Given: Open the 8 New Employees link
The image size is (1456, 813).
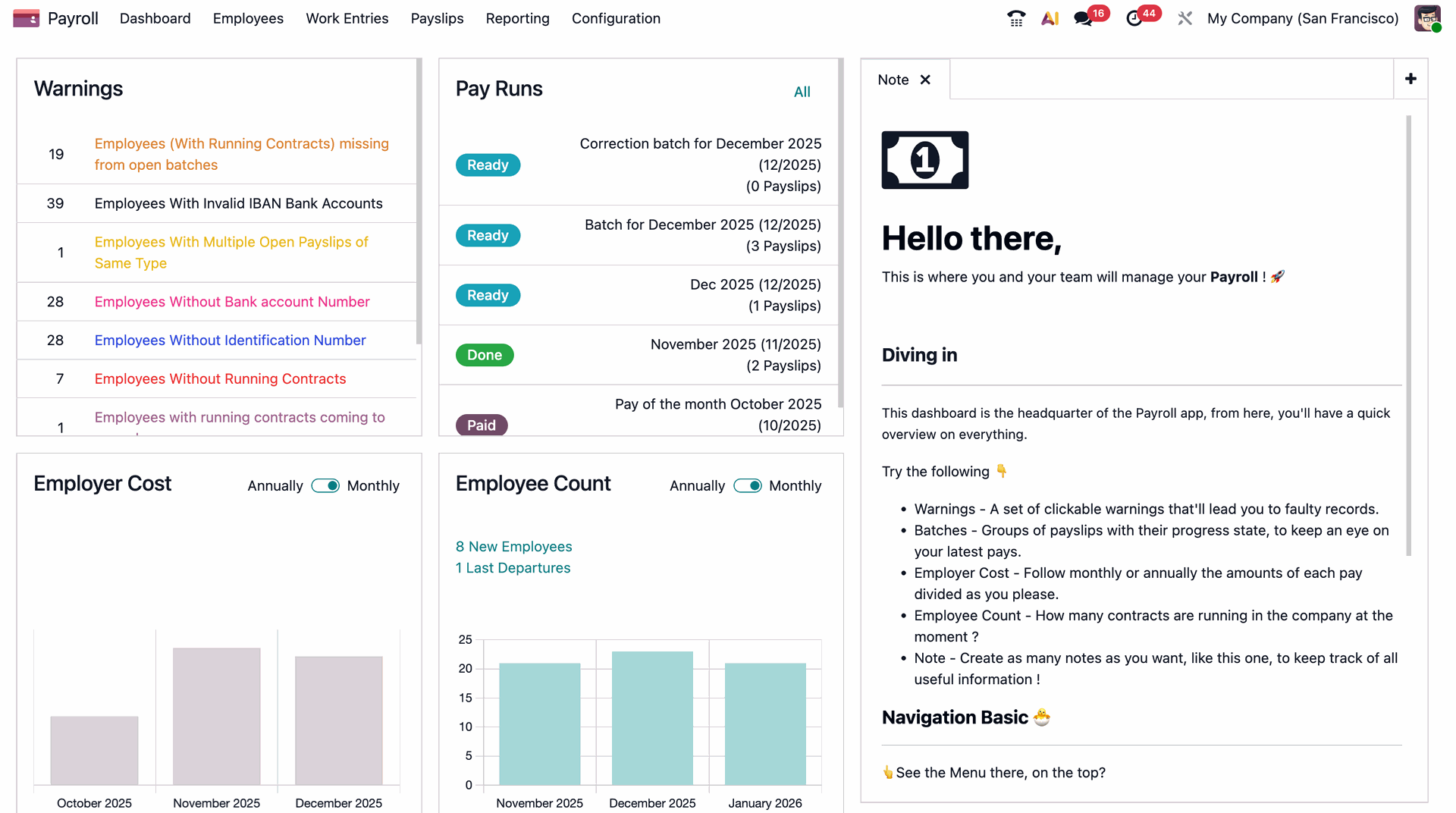Looking at the screenshot, I should click(x=513, y=546).
